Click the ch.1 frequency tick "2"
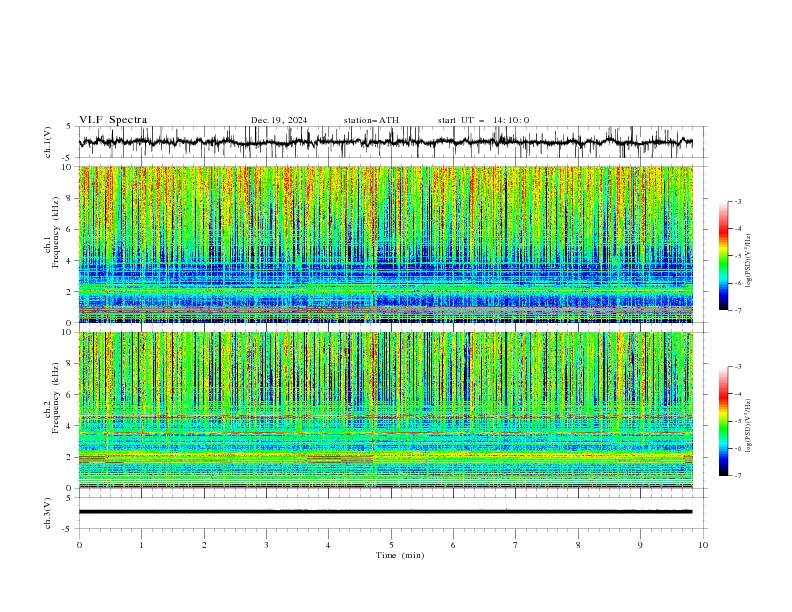The image size is (792, 612). coord(70,292)
